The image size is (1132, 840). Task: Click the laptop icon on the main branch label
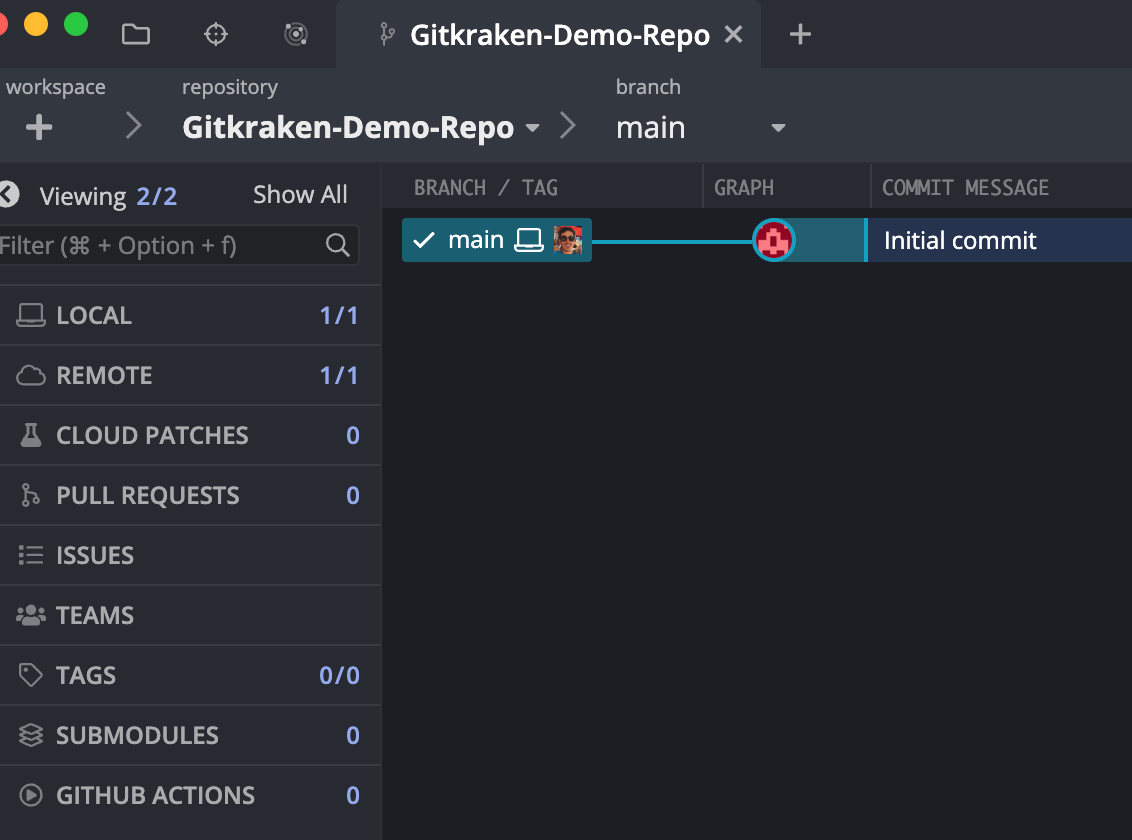pyautogui.click(x=528, y=240)
